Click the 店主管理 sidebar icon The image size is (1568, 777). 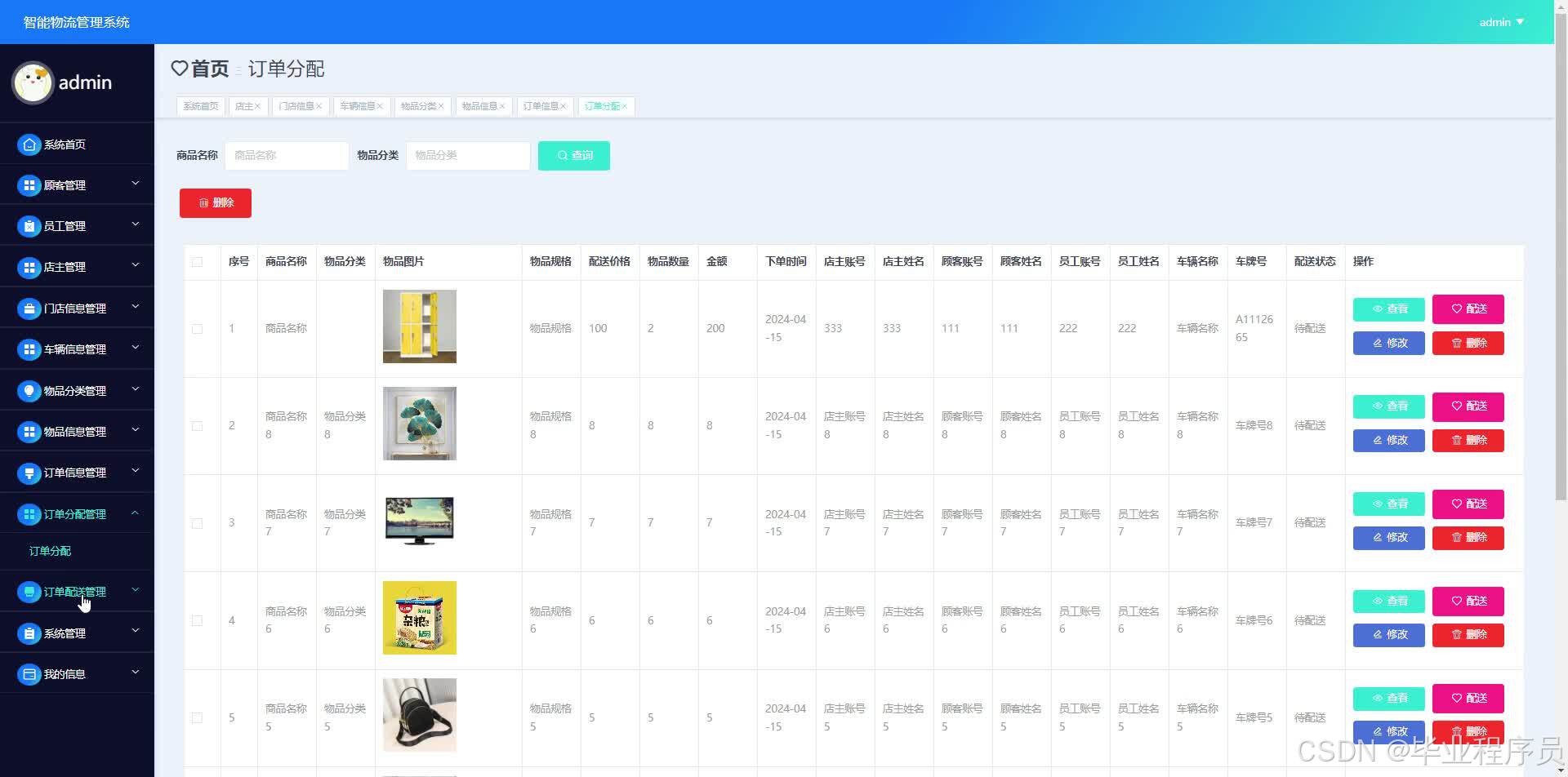[29, 267]
